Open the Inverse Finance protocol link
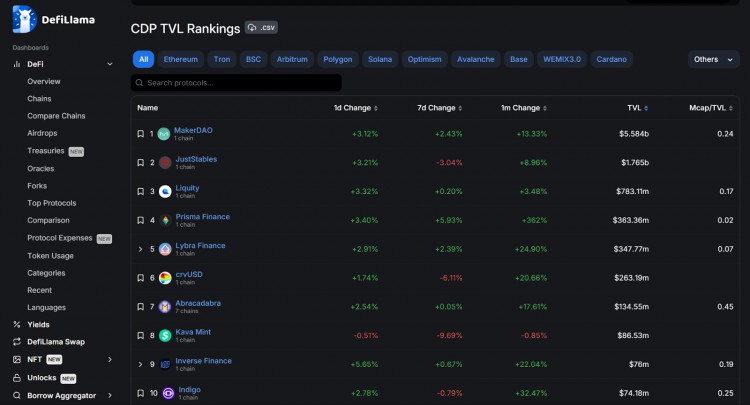The height and width of the screenshot is (405, 750). (203, 360)
